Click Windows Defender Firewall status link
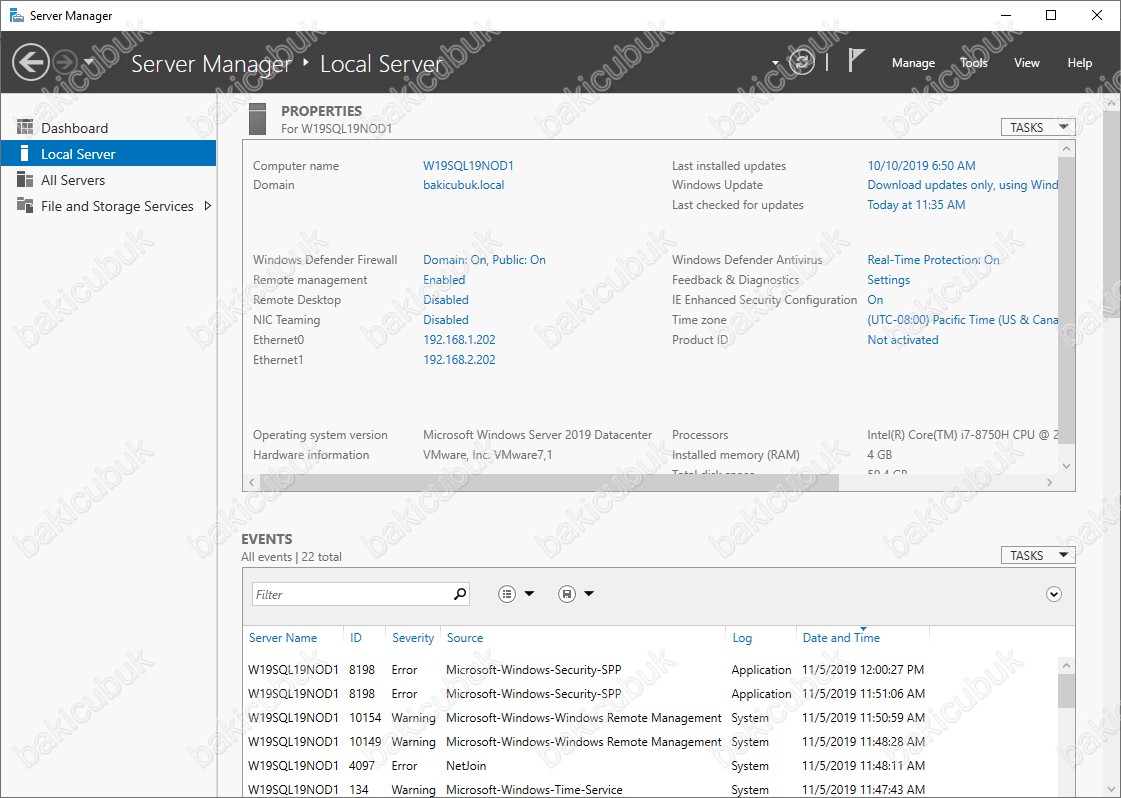The image size is (1121, 798). pyautogui.click(x=484, y=260)
